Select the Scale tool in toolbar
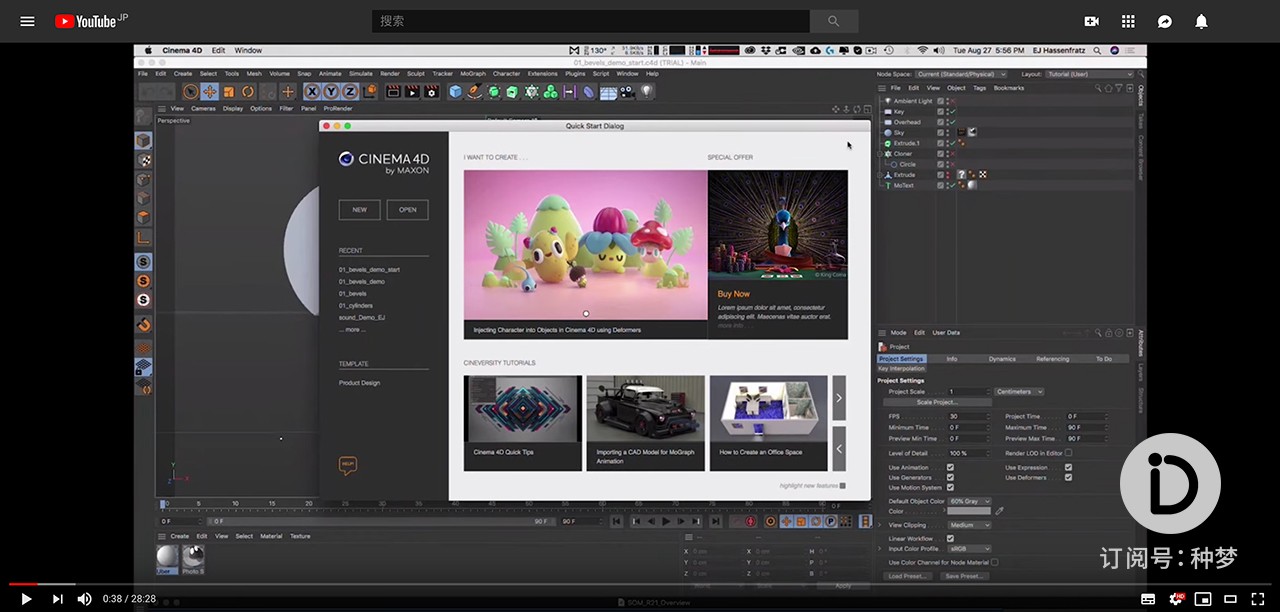1280x612 pixels. (229, 91)
